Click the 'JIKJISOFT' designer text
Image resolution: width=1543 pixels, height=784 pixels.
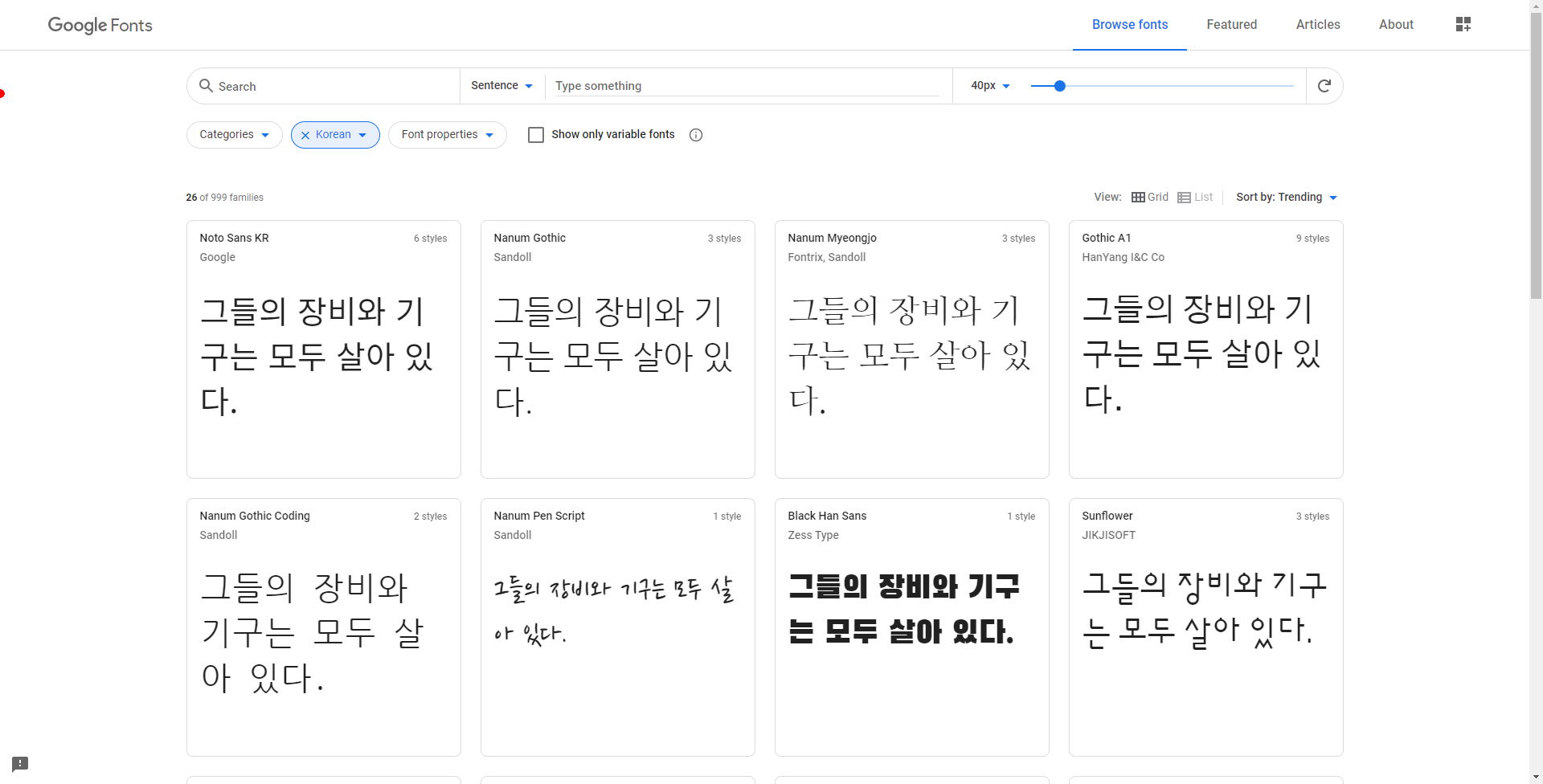click(x=1109, y=535)
